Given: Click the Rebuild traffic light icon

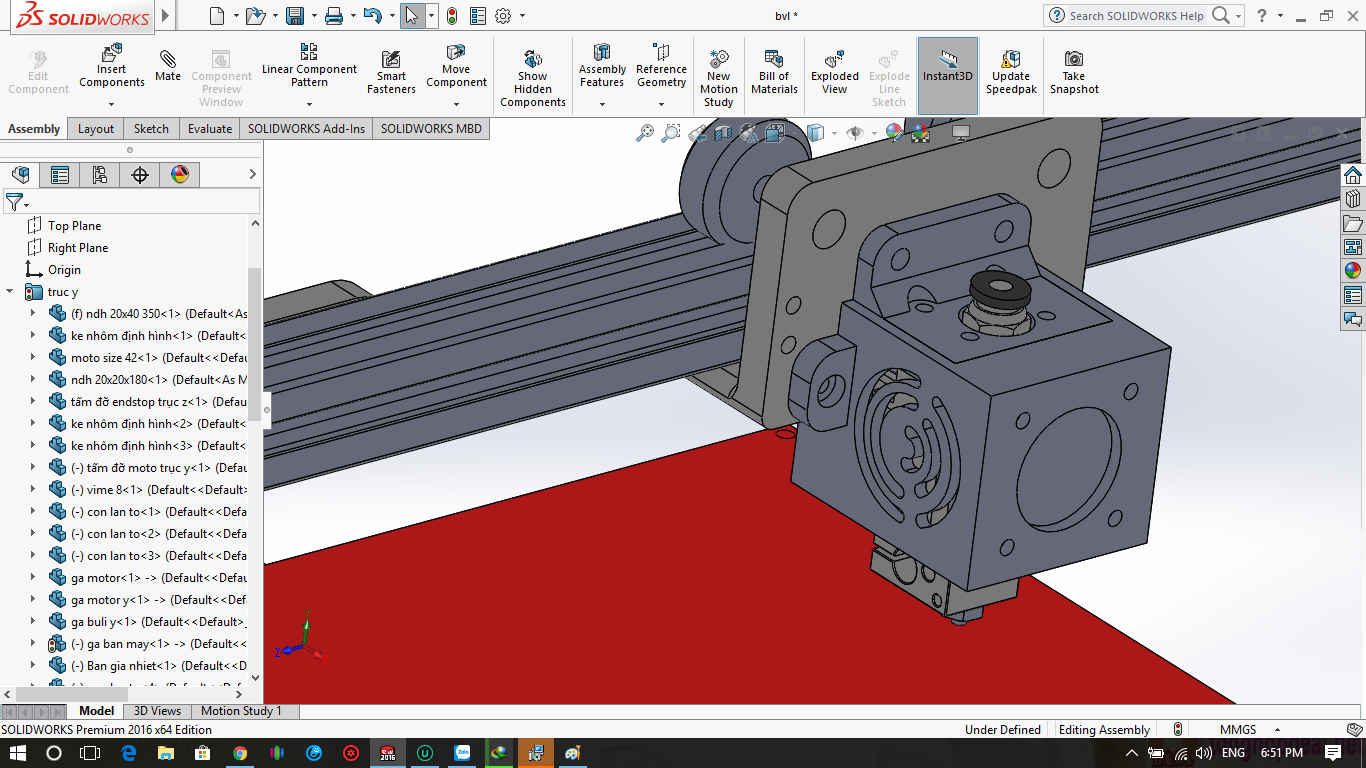Looking at the screenshot, I should pyautogui.click(x=452, y=16).
